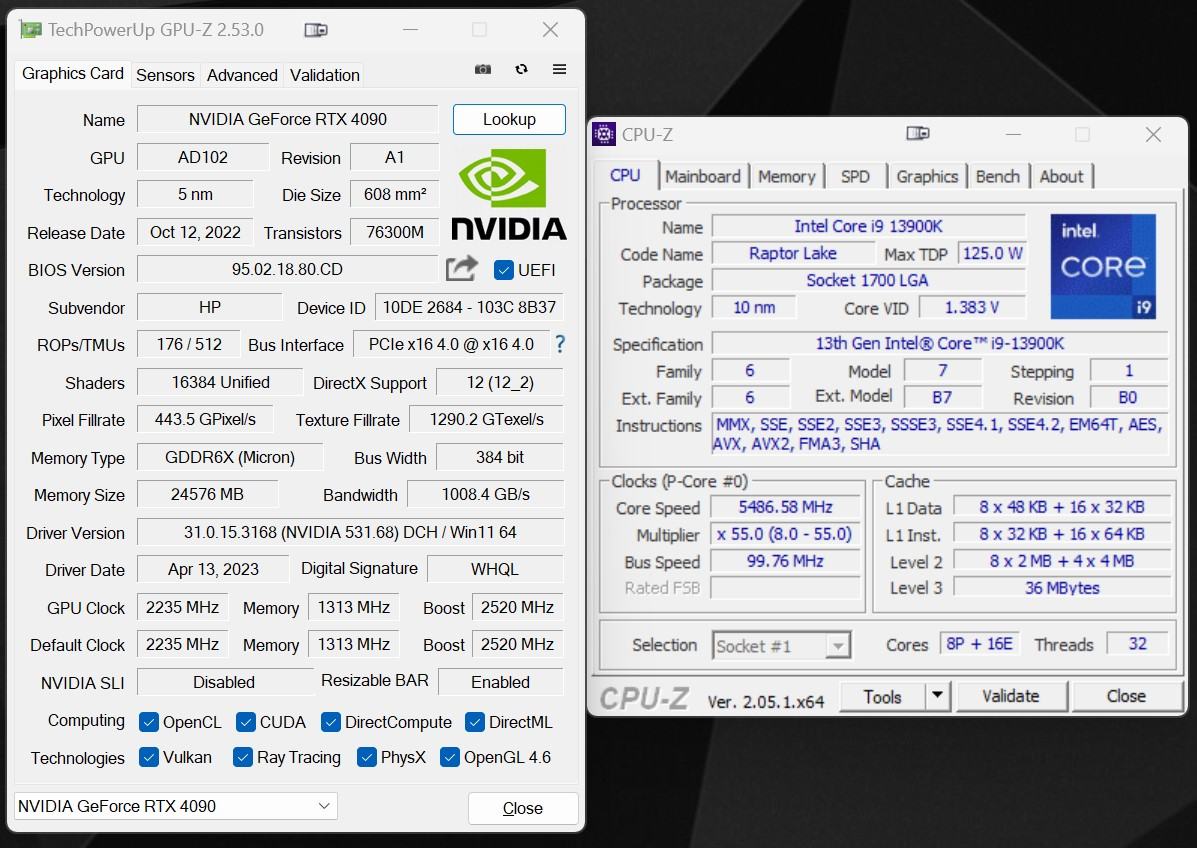Click the Max TDP value 125.0 W
This screenshot has width=1197, height=848.
click(x=992, y=253)
